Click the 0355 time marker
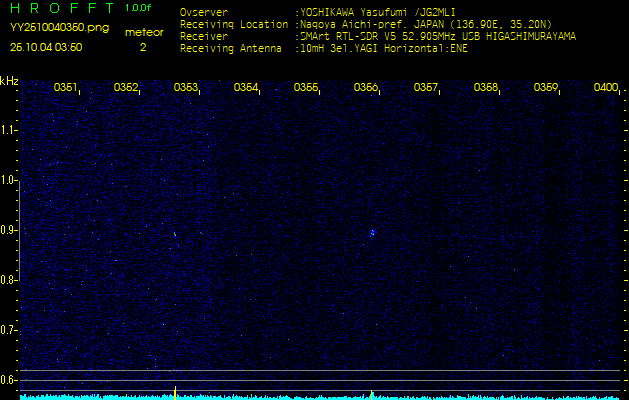Image resolution: width=629 pixels, height=400 pixels. click(x=305, y=87)
